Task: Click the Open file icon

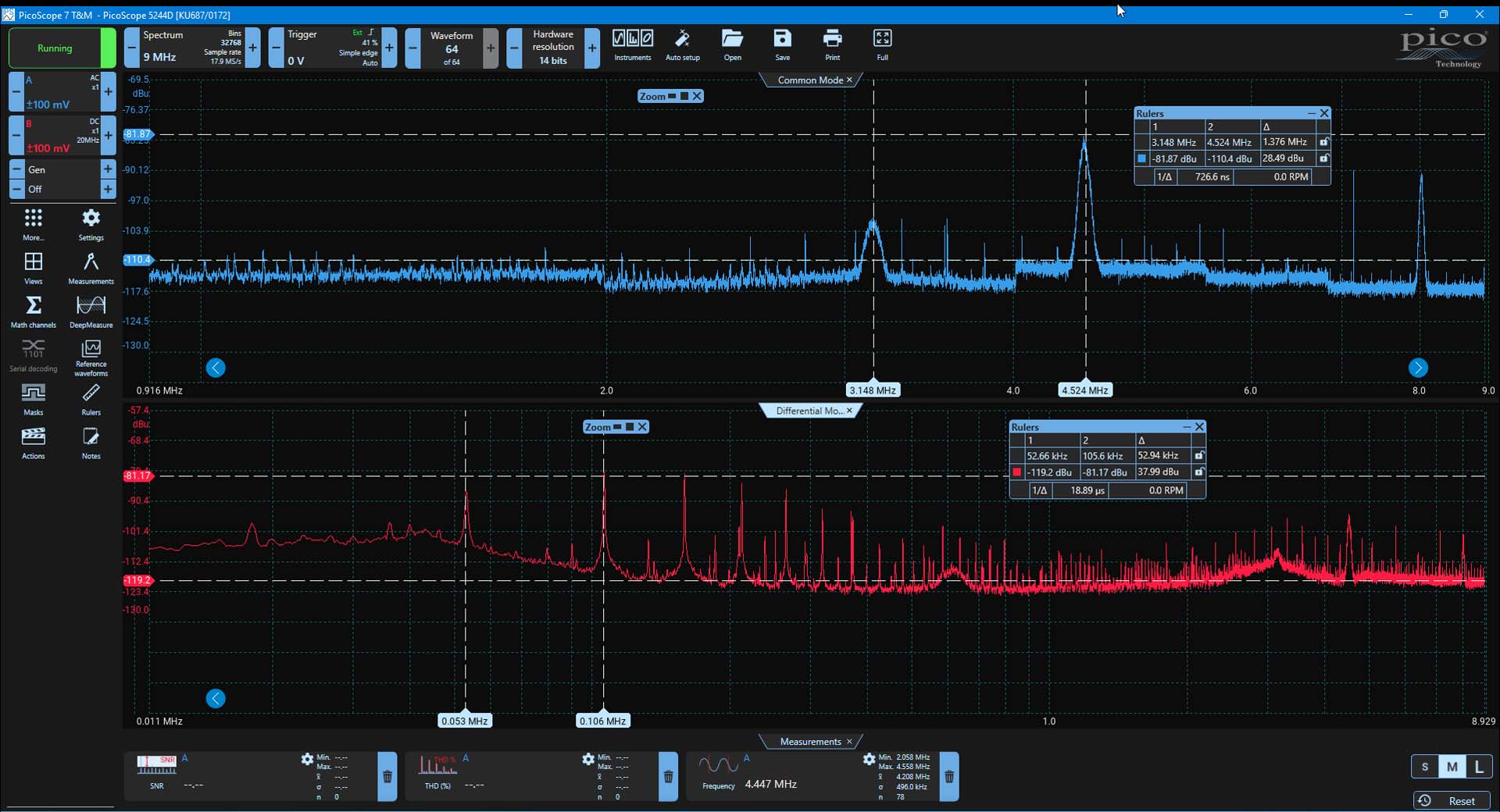Action: tap(732, 45)
